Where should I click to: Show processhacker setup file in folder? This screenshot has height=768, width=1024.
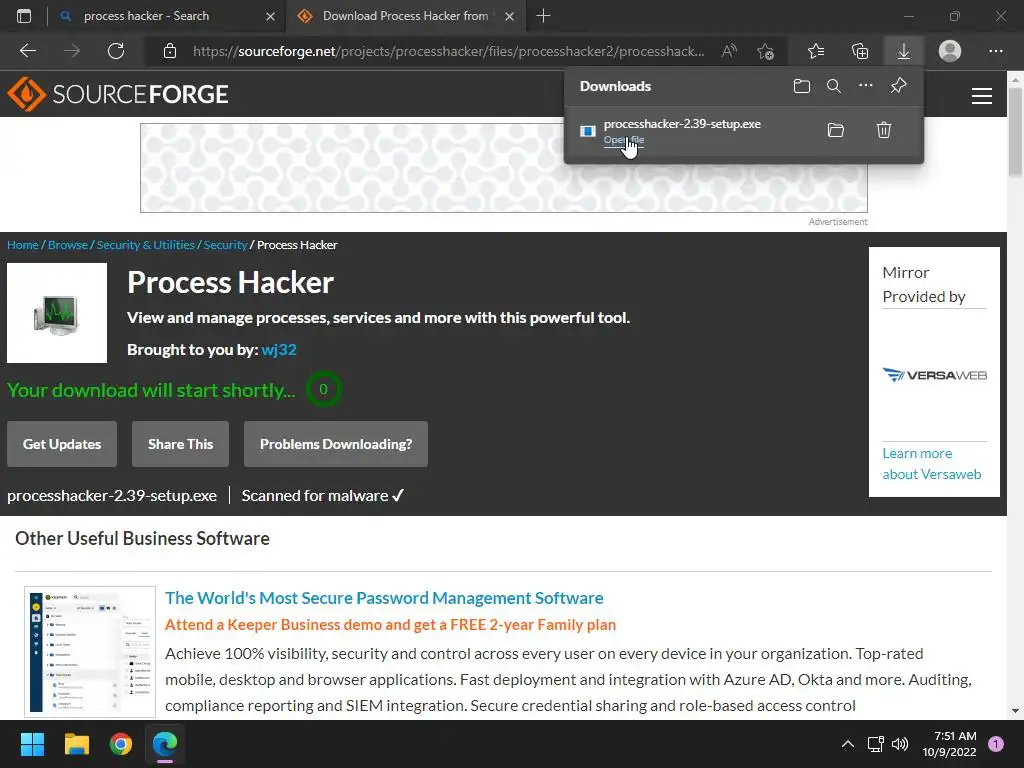pyautogui.click(x=836, y=130)
